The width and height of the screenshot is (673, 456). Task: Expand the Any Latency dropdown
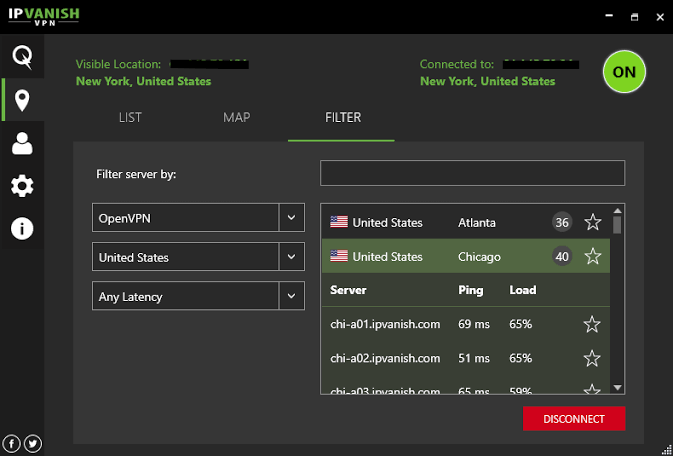[x=291, y=296]
